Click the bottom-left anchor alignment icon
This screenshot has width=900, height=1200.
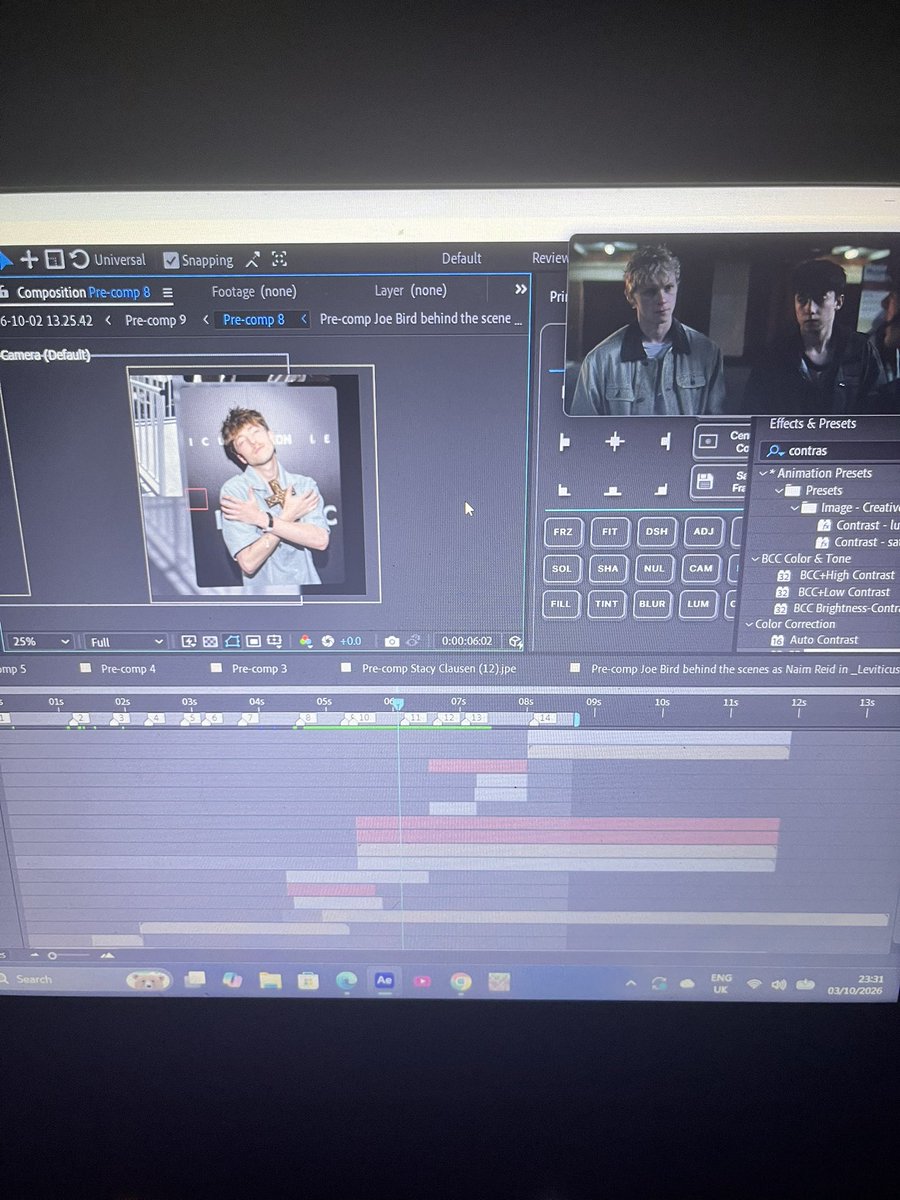(x=564, y=490)
